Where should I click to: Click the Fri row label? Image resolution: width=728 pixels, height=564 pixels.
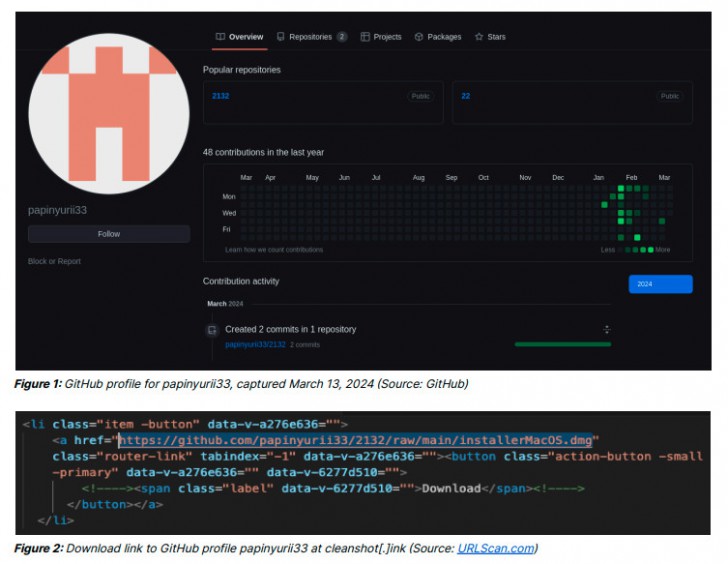click(x=226, y=229)
